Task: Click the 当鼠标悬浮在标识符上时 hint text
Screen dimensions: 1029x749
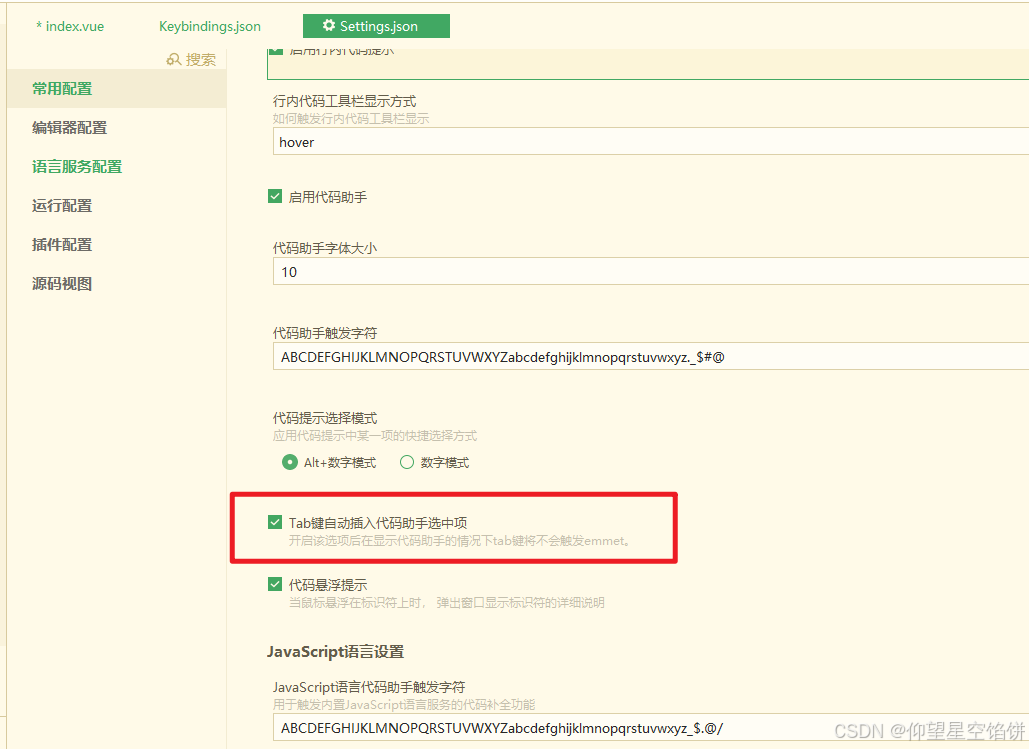Action: click(x=447, y=603)
